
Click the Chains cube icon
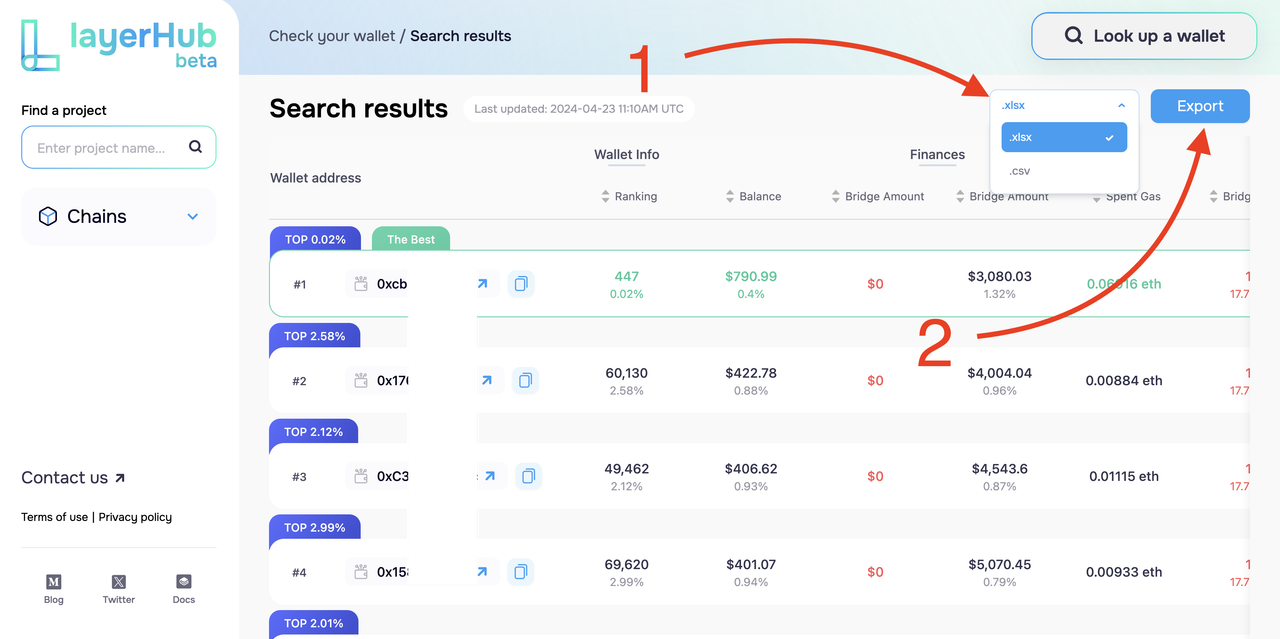click(48, 216)
